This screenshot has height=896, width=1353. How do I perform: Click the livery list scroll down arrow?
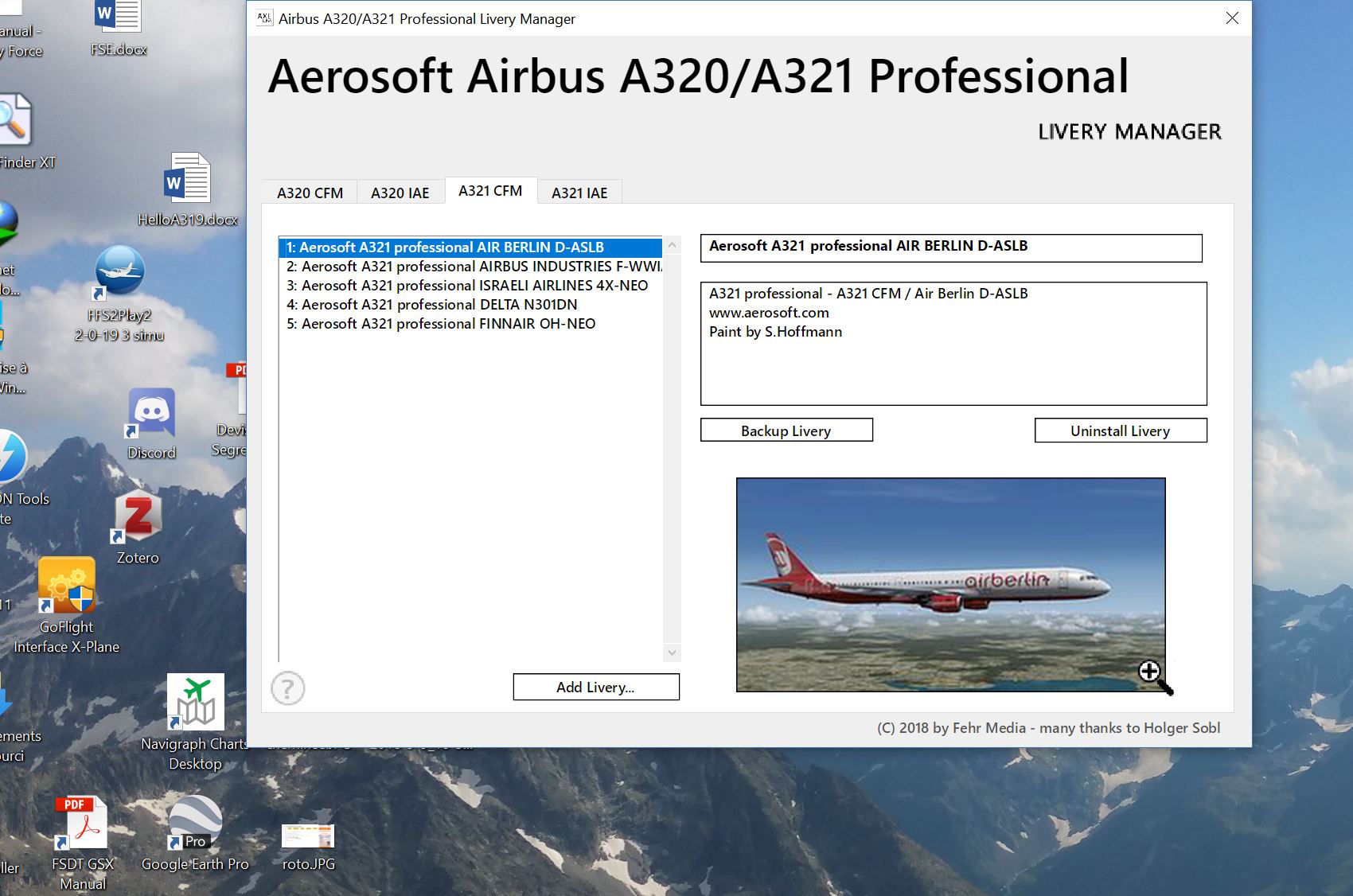pyautogui.click(x=672, y=653)
